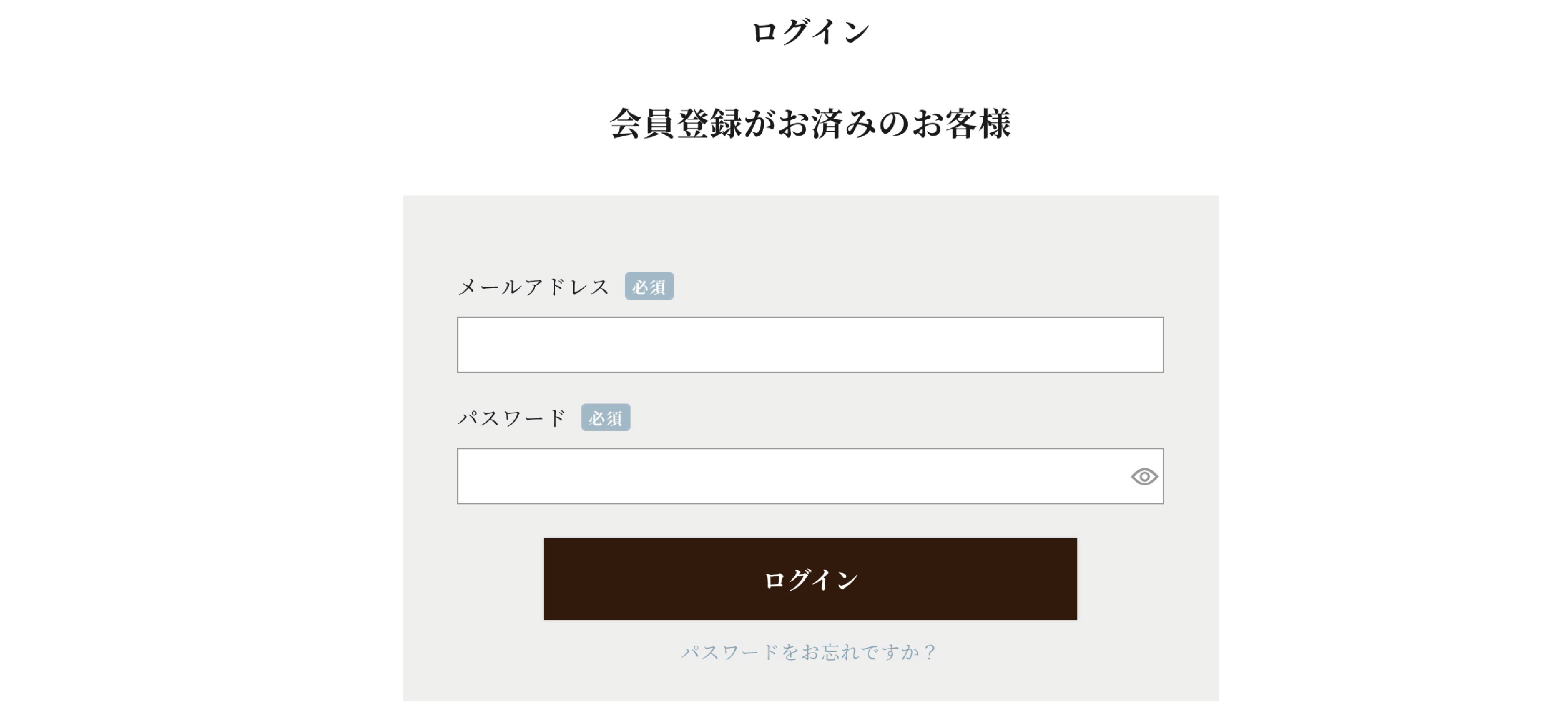The width and height of the screenshot is (1568, 711).
Task: Tap the required tag next to password label
Action: (x=605, y=418)
